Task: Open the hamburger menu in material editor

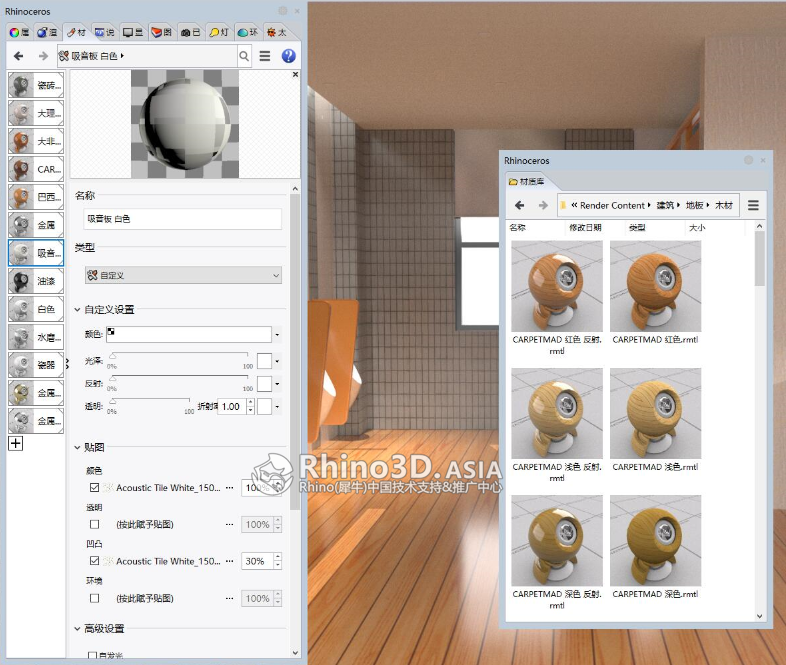Action: point(265,56)
